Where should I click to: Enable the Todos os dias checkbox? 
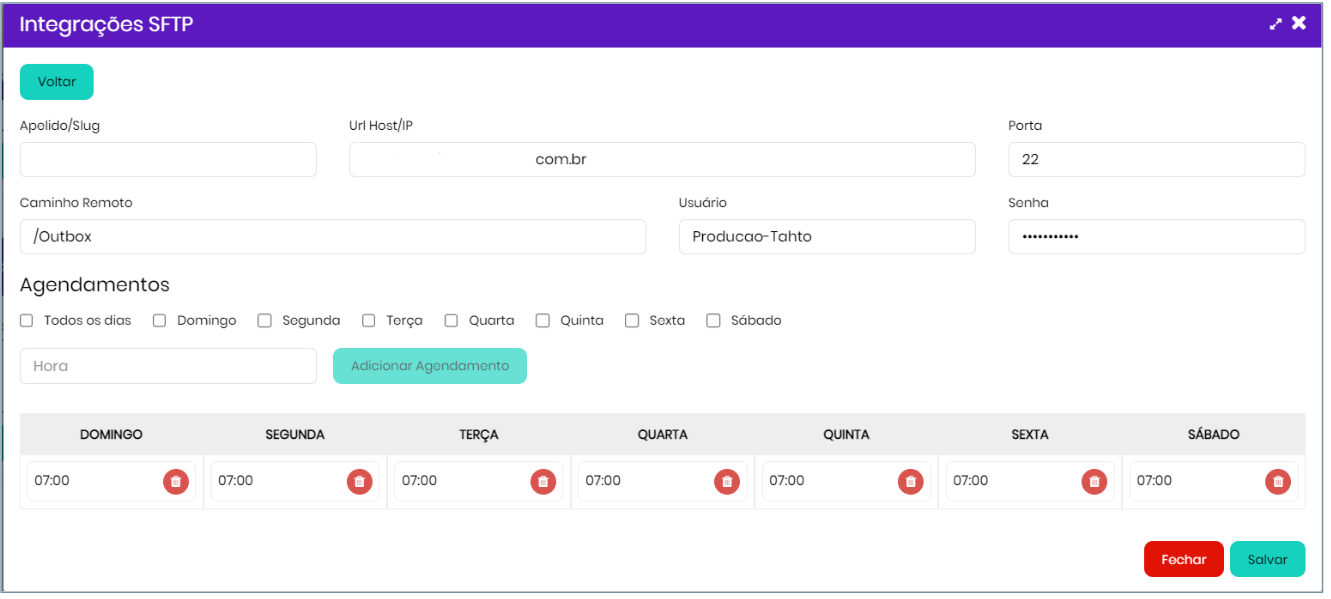pos(27,321)
